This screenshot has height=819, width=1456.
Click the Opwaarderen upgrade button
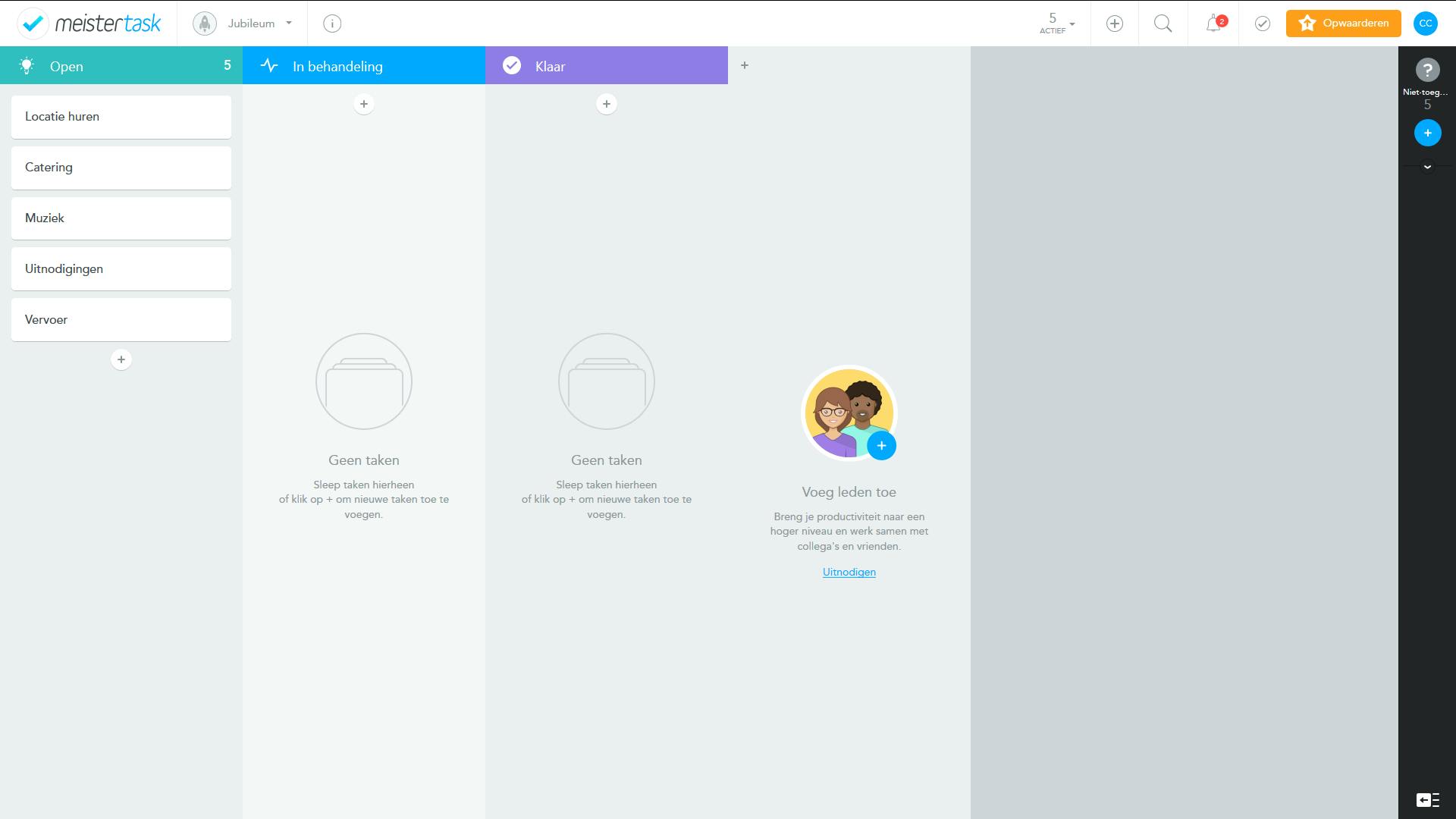[1343, 24]
